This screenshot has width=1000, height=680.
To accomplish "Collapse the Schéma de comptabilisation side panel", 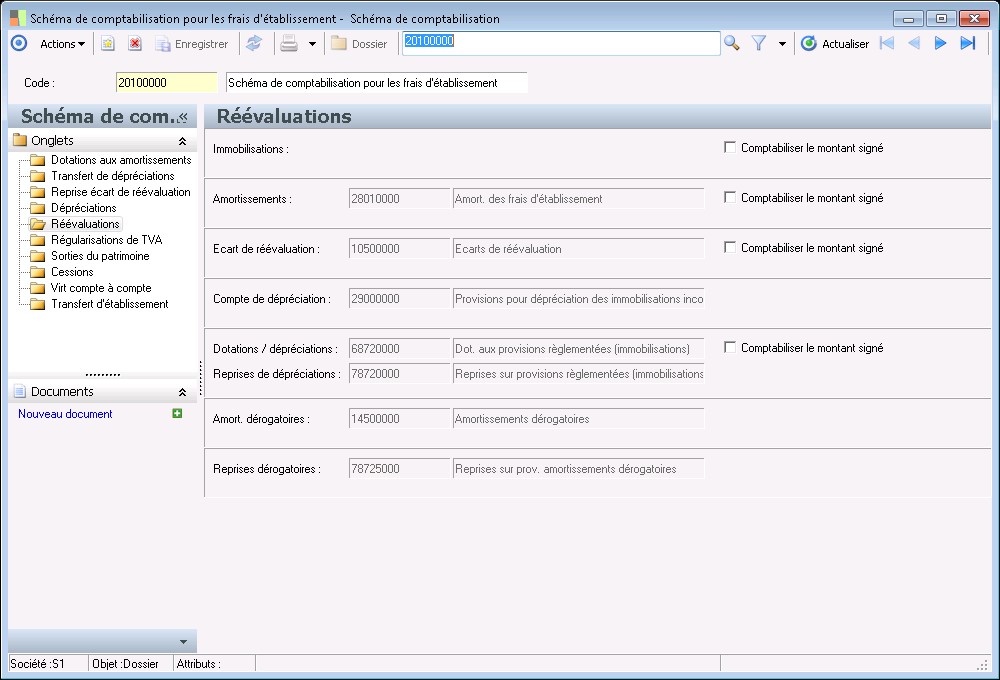I will pyautogui.click(x=184, y=117).
